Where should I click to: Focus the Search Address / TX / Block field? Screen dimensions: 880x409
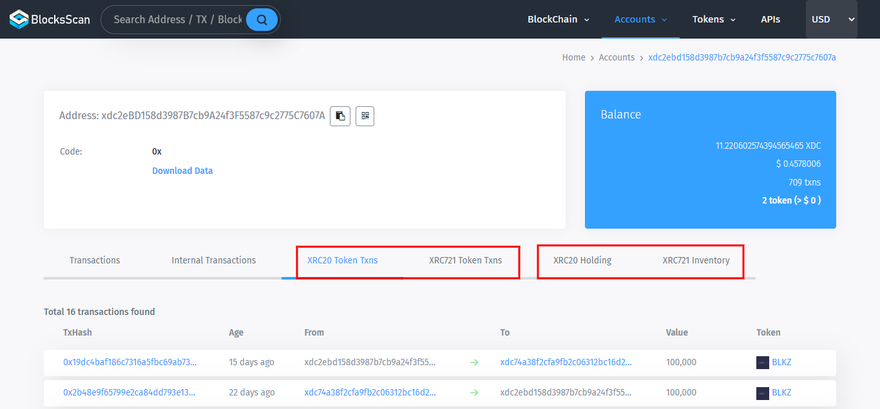[176, 19]
